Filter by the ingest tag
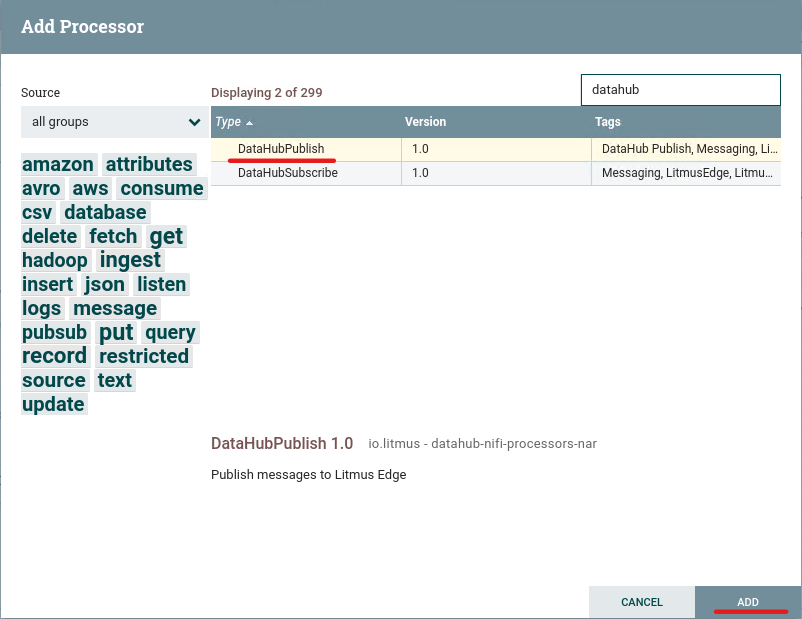 coord(130,260)
